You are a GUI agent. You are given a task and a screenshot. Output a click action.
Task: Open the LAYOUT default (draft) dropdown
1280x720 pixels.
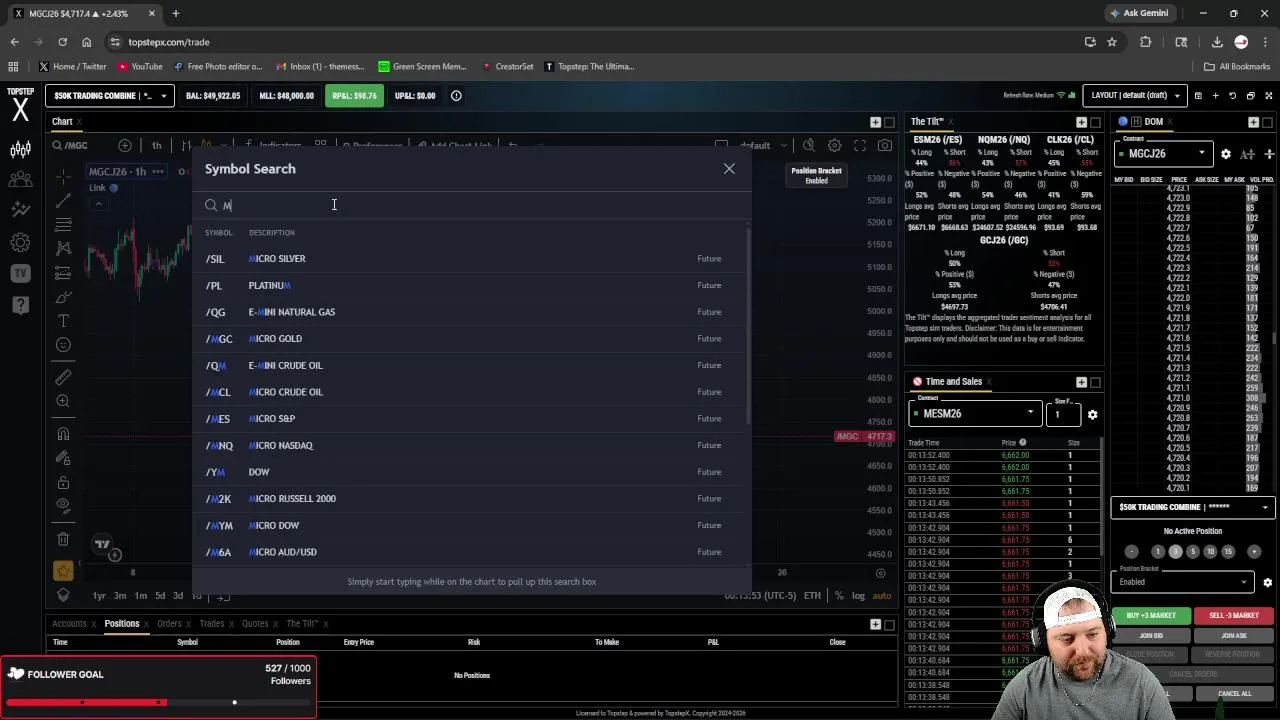coord(1136,96)
